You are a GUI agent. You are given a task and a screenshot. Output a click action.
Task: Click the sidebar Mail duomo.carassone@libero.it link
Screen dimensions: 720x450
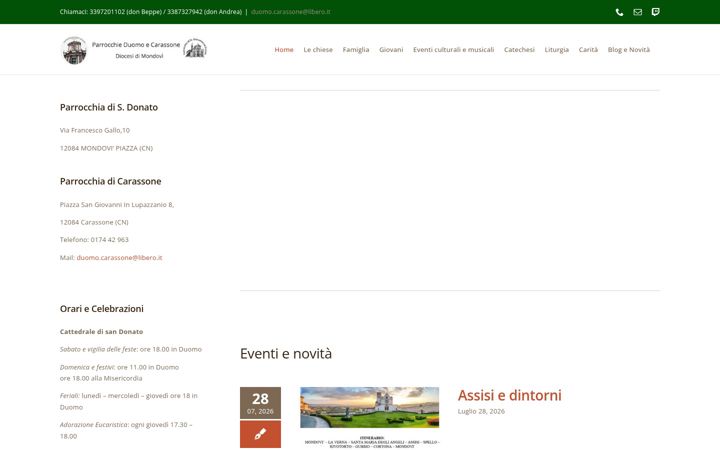119,258
